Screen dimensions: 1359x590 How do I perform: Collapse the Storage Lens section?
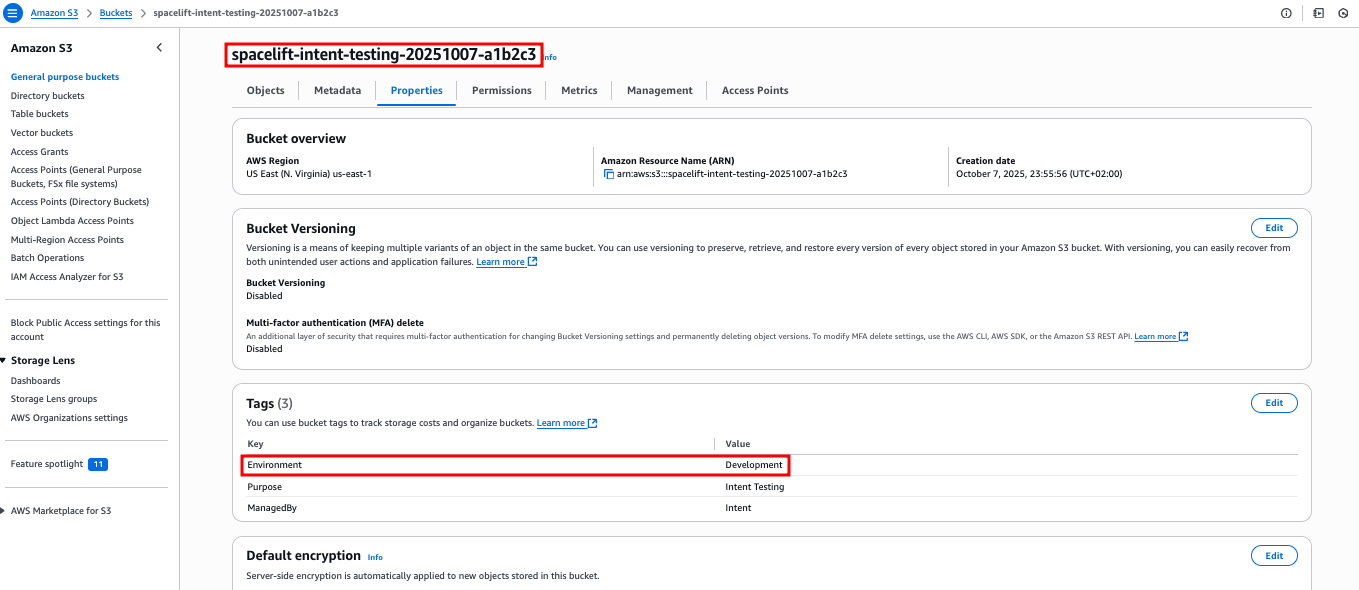tap(11, 360)
